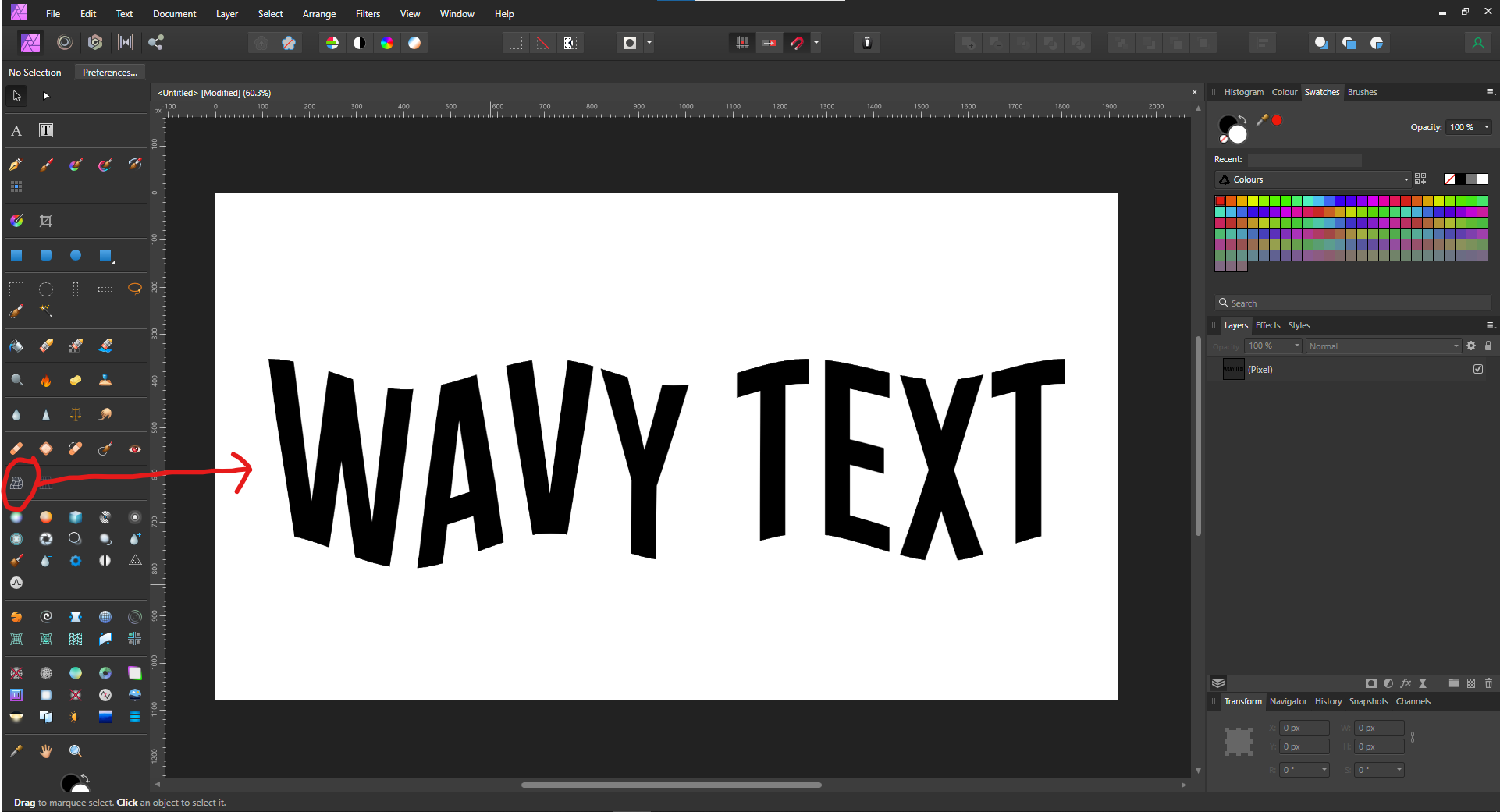
Task: Select the View (hand) tool
Action: coord(46,750)
